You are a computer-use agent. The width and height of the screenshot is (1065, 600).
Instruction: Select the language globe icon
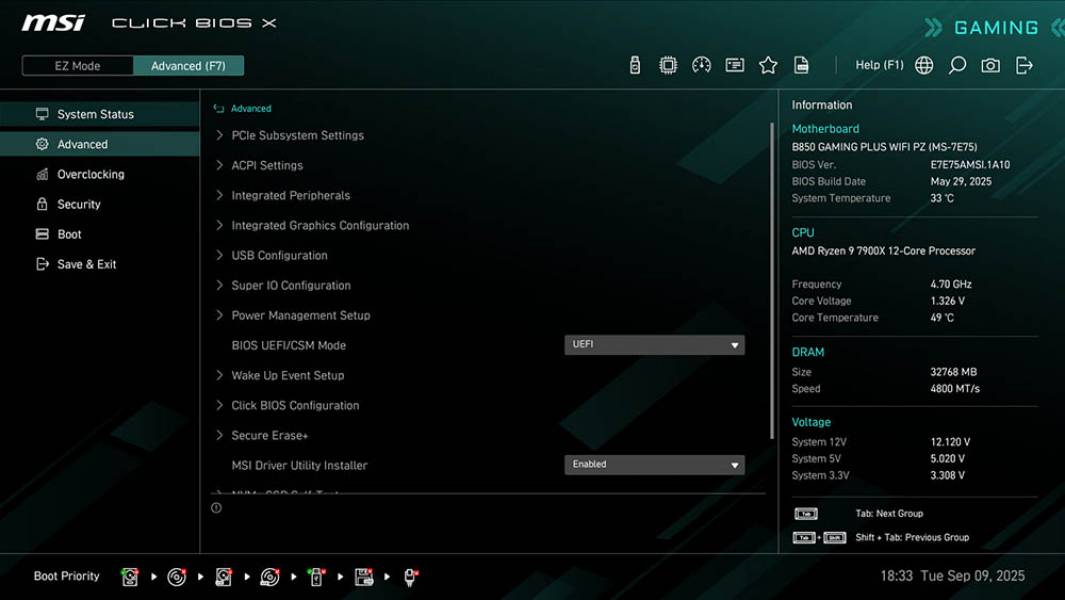pos(923,64)
